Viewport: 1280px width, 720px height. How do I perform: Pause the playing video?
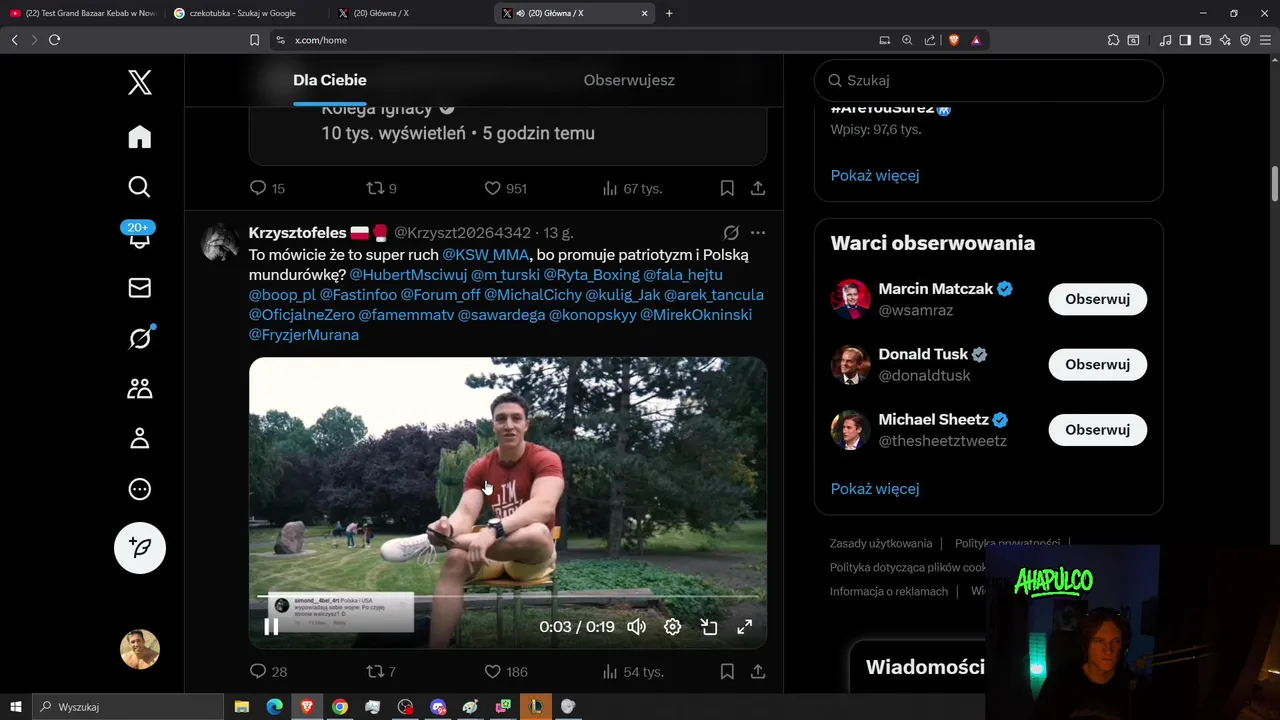click(271, 627)
